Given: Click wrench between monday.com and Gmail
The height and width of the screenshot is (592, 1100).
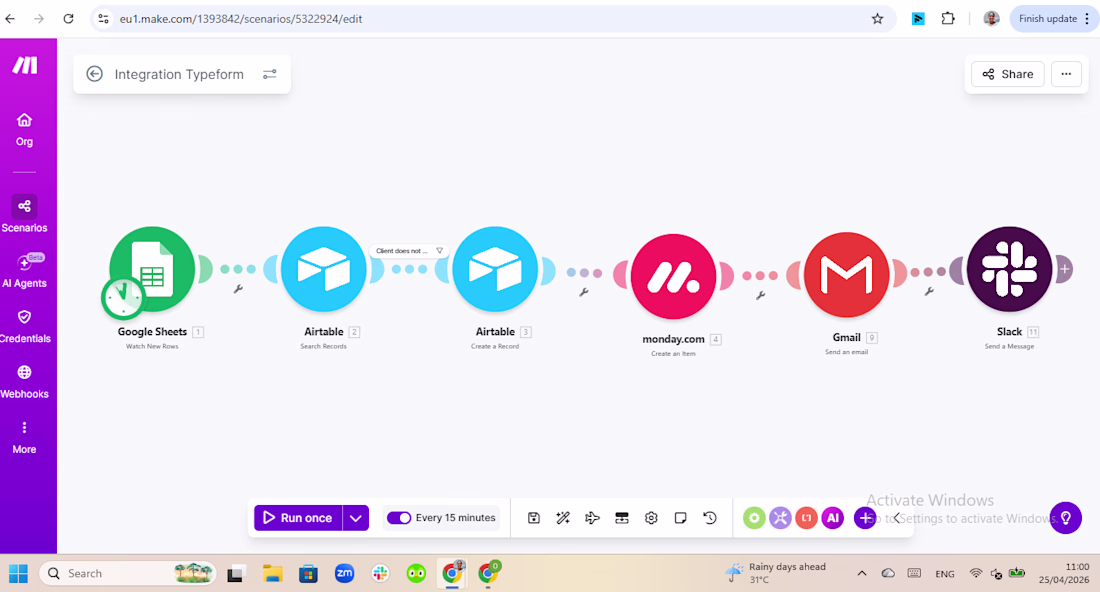Looking at the screenshot, I should pyautogui.click(x=760, y=295).
